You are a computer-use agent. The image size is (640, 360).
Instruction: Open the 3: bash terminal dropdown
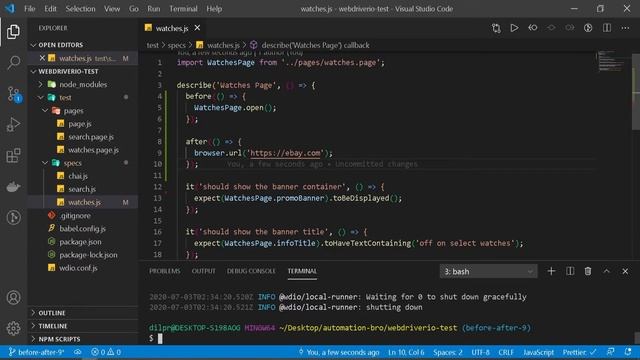[488, 271]
